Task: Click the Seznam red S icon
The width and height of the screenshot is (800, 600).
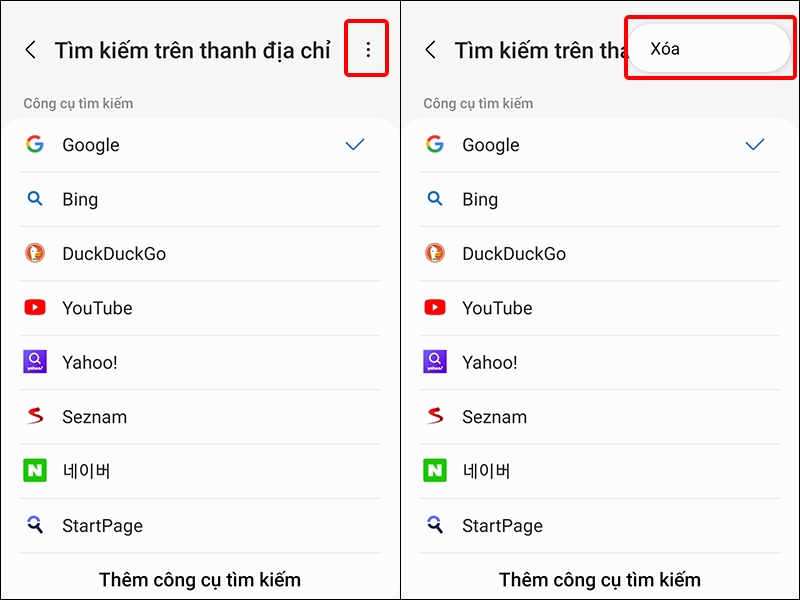Action: pyautogui.click(x=34, y=417)
